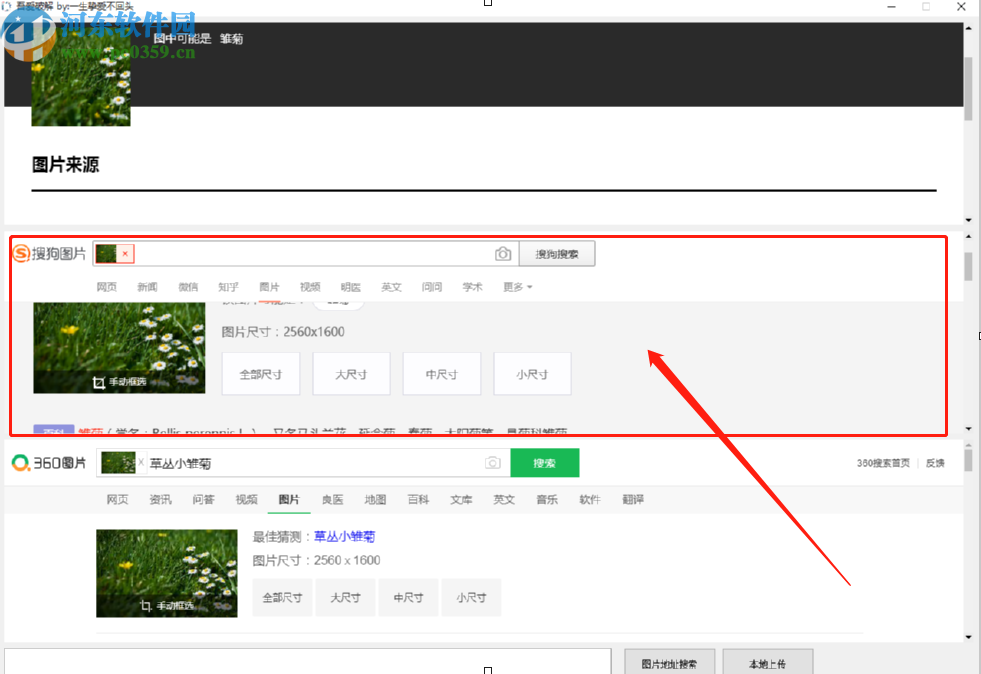Click the camera icon in 360 search box
Viewport: 981px width, 674px height.
click(493, 463)
